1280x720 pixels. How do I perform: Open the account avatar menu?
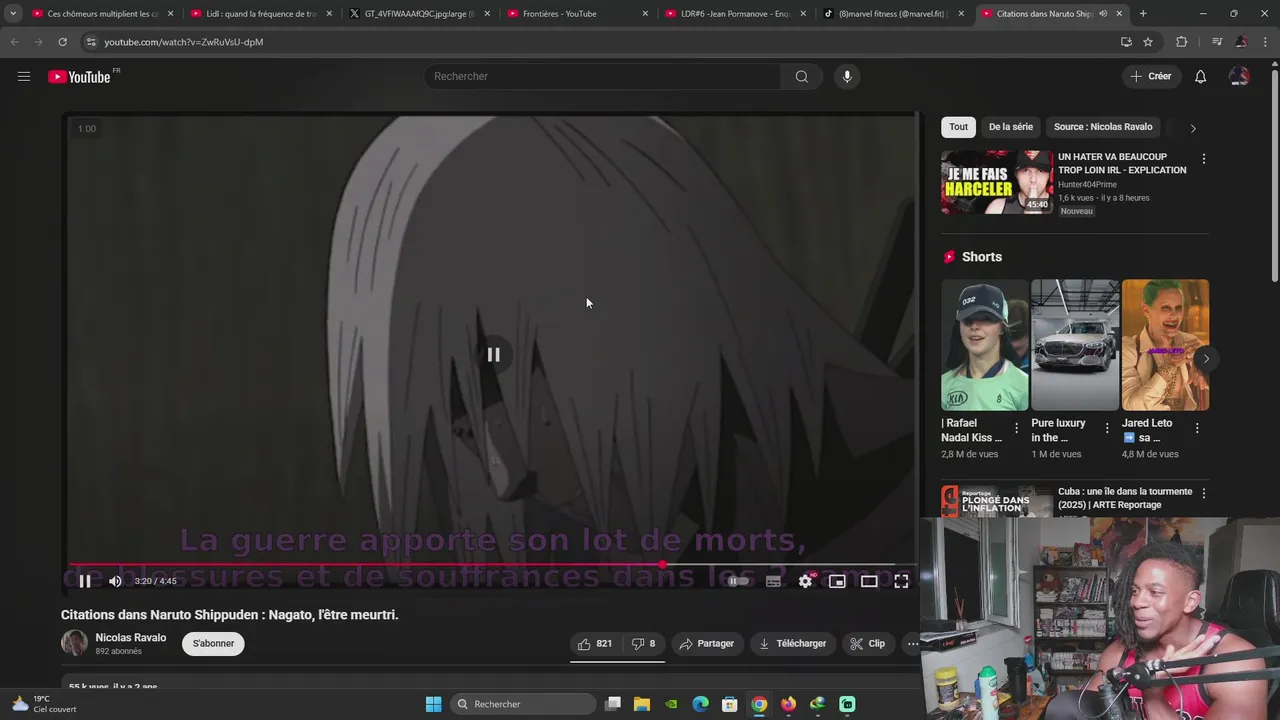click(x=1239, y=76)
